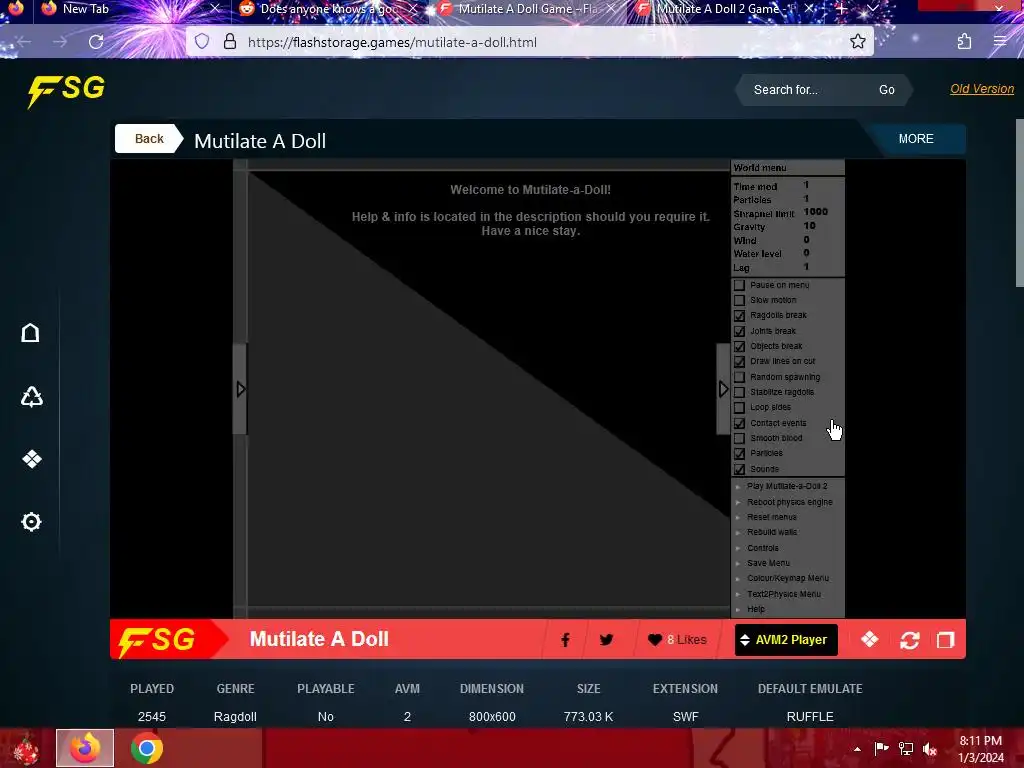
Task: Go back in browser history
Action: (x=24, y=42)
